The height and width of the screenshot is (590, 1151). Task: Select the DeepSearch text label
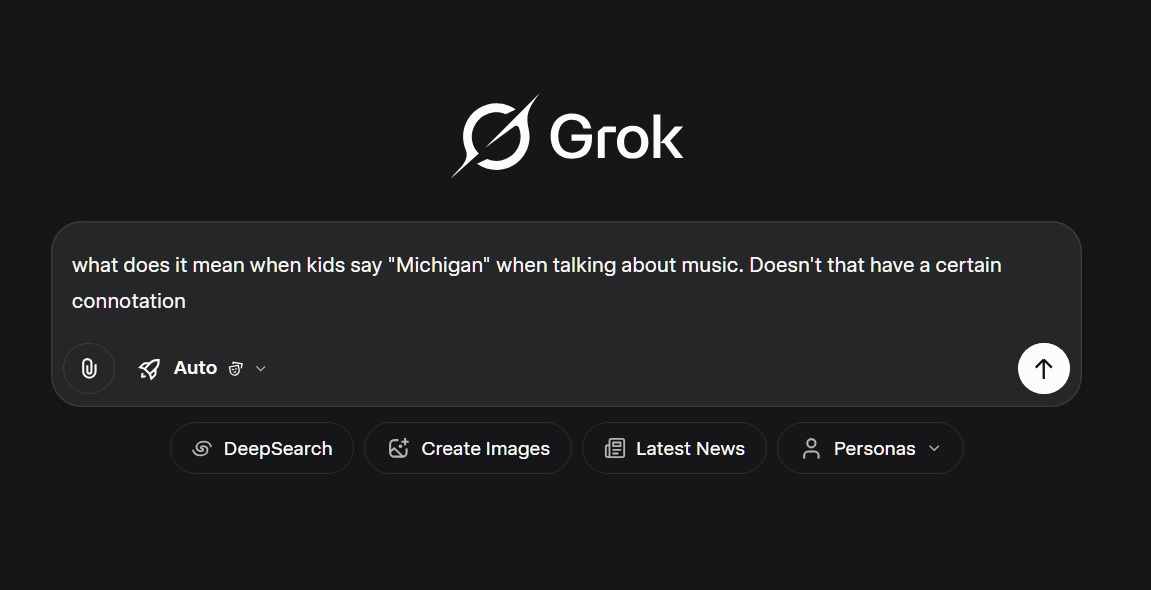click(278, 449)
